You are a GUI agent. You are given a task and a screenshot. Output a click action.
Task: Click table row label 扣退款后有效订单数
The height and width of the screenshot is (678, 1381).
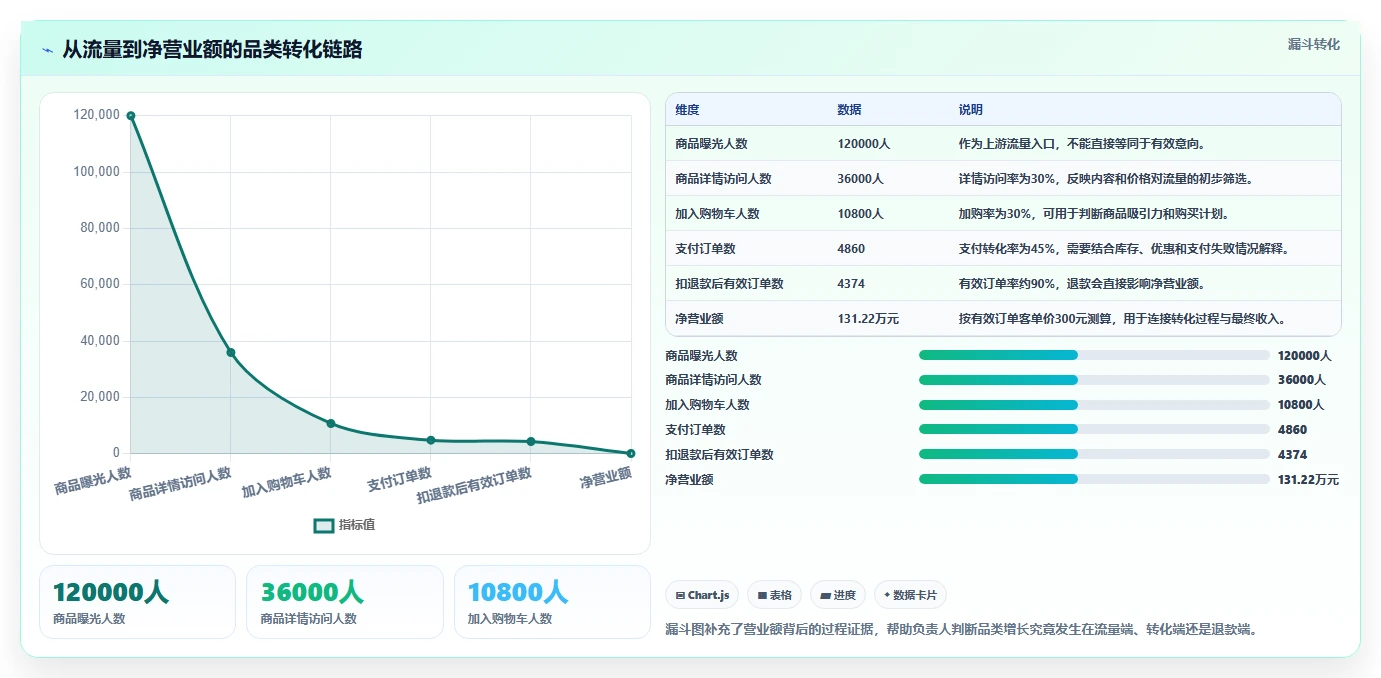point(729,284)
